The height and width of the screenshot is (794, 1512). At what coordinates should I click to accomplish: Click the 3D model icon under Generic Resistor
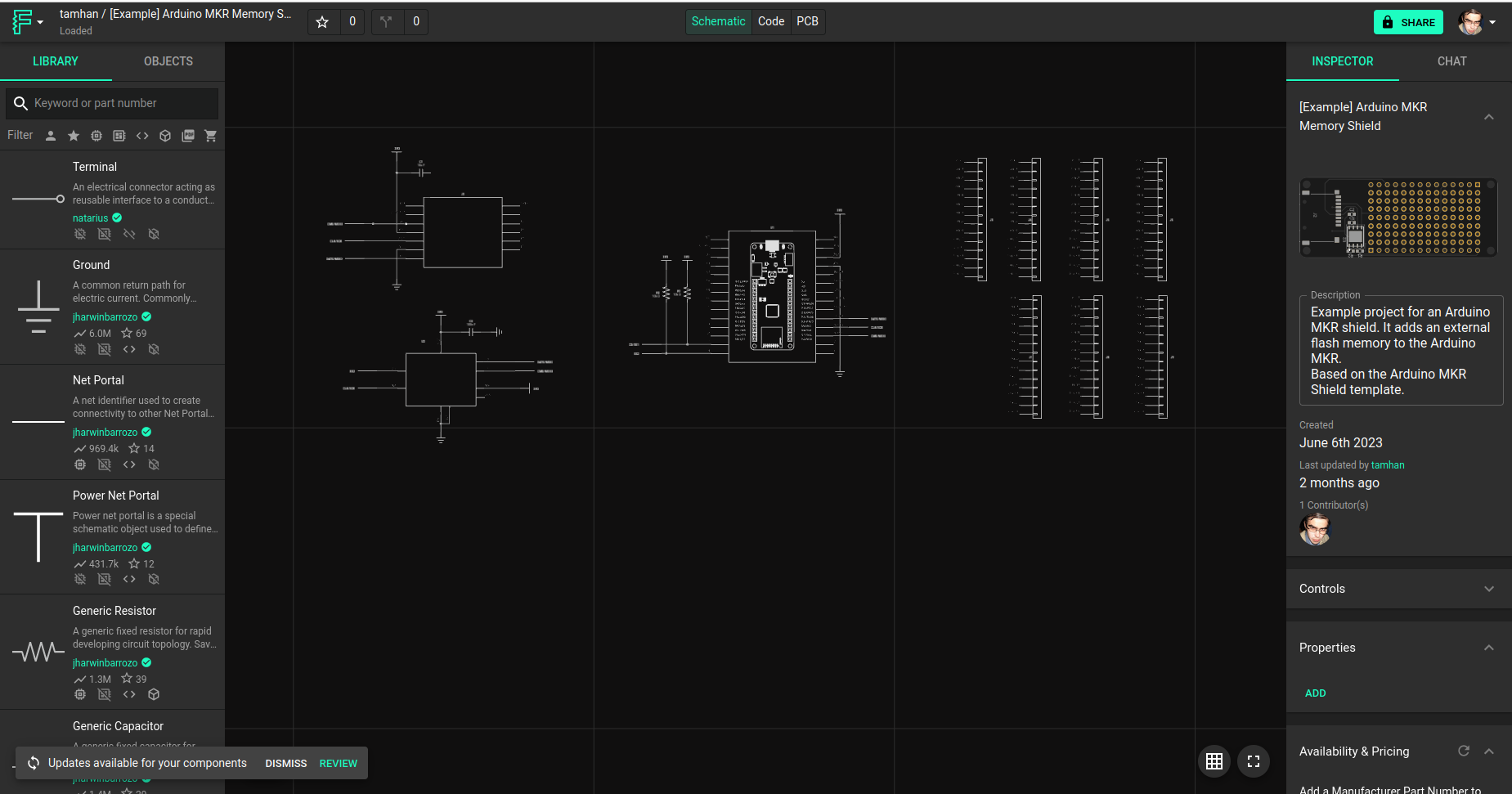coord(154,694)
